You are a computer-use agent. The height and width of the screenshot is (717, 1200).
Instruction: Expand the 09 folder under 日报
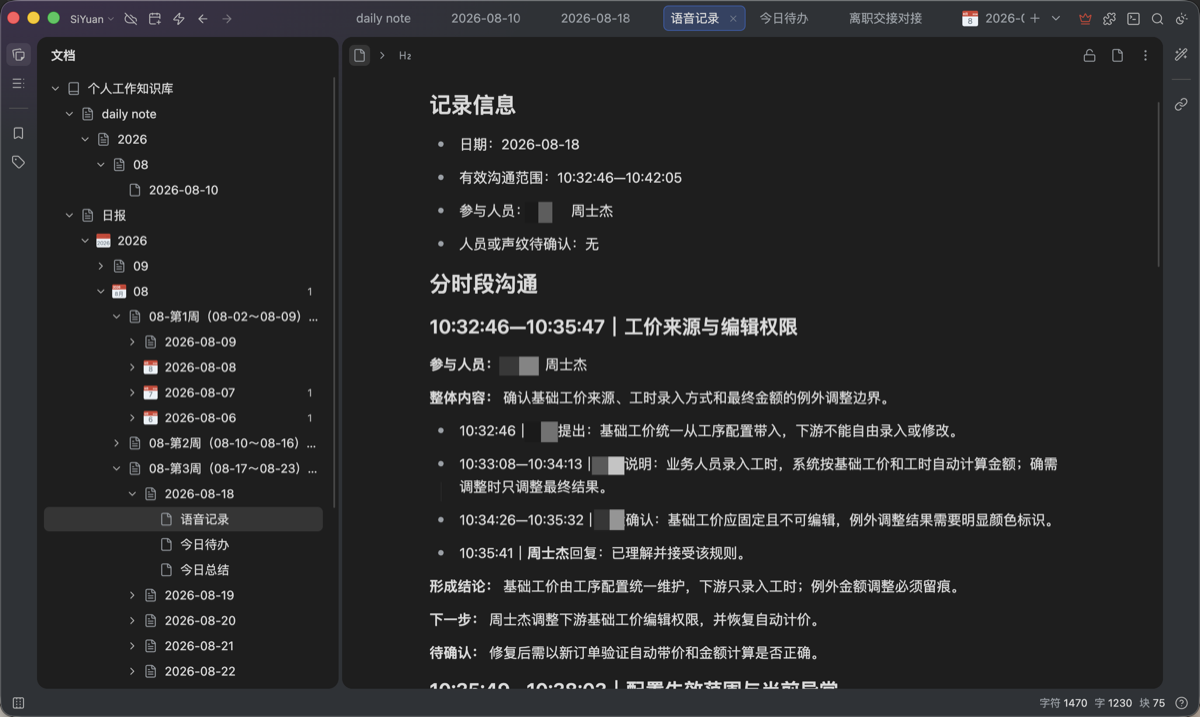click(x=101, y=266)
